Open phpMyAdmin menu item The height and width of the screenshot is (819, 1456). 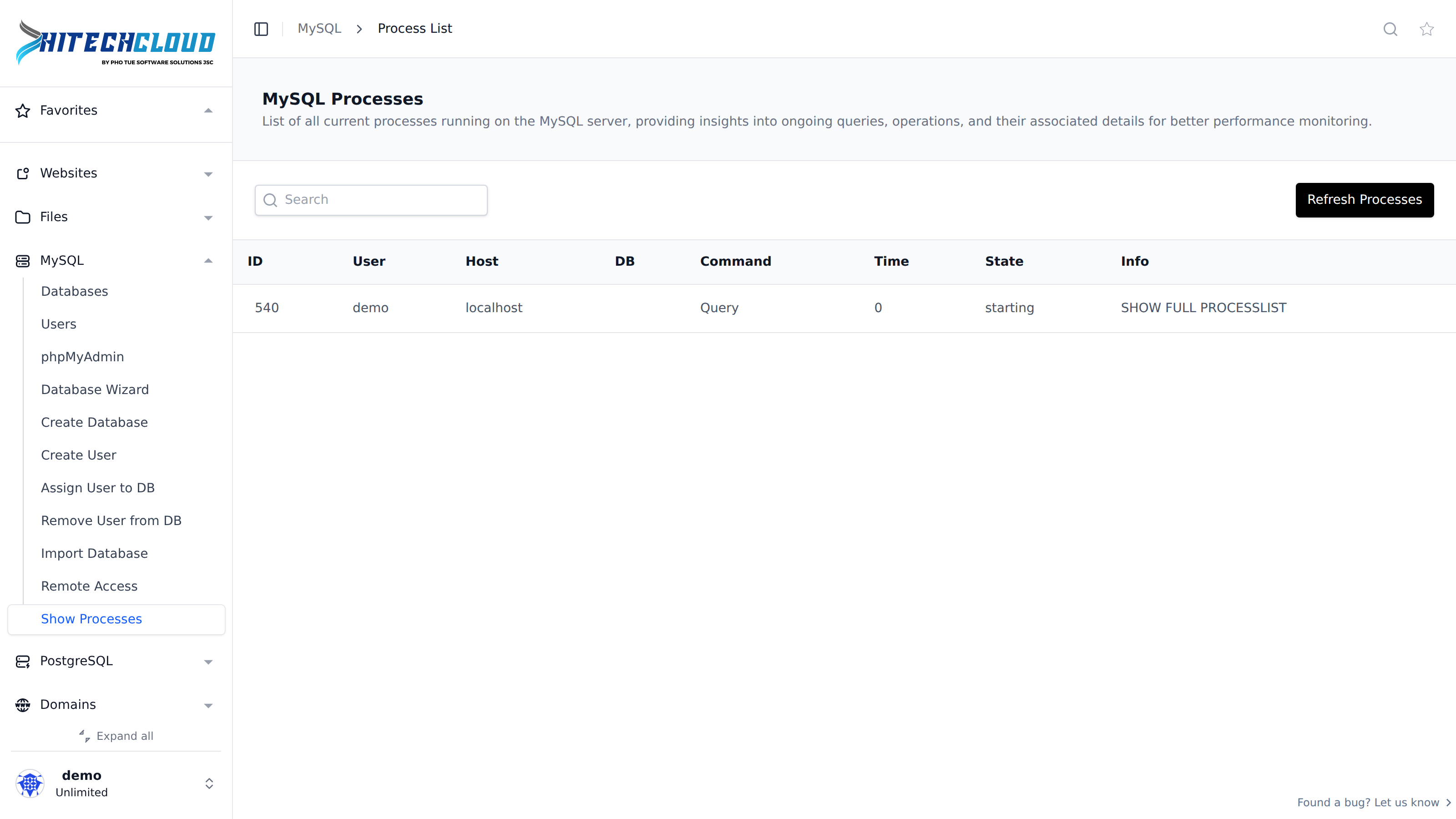[x=82, y=357]
